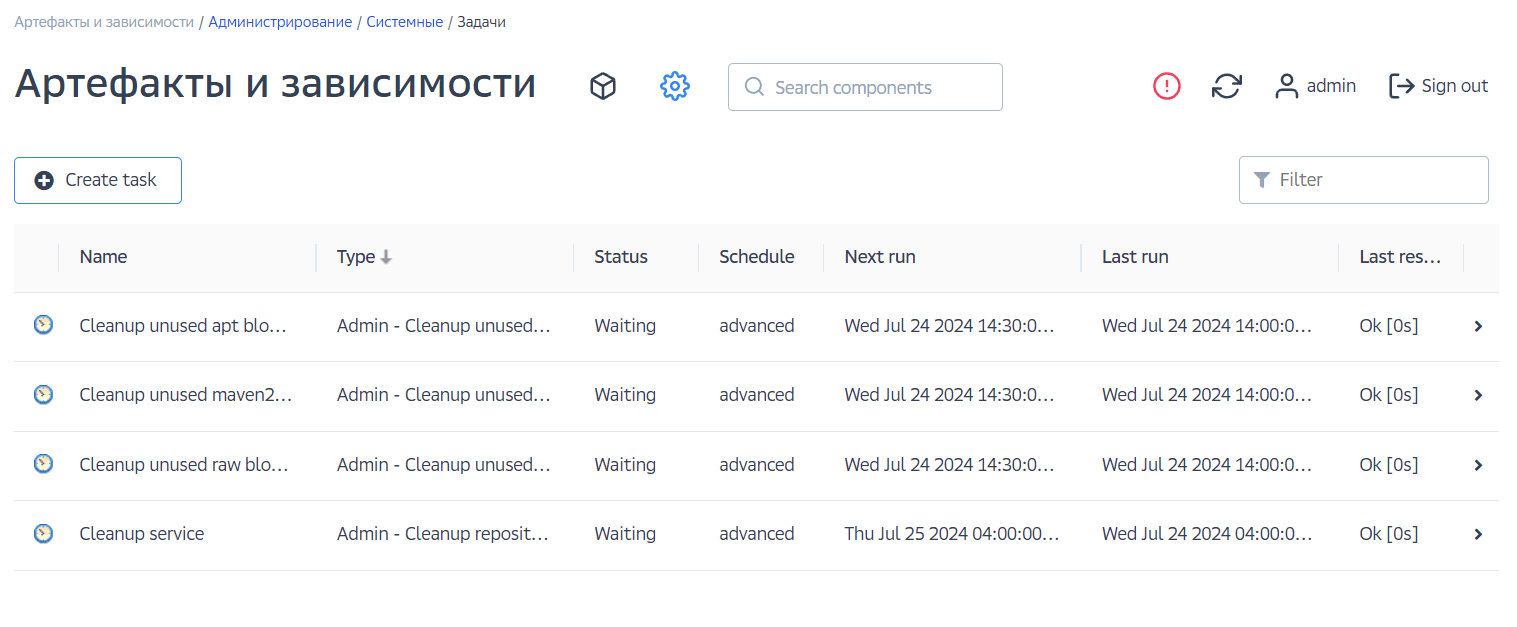
Task: Open Cleanup service details via chevron
Action: point(1478,535)
